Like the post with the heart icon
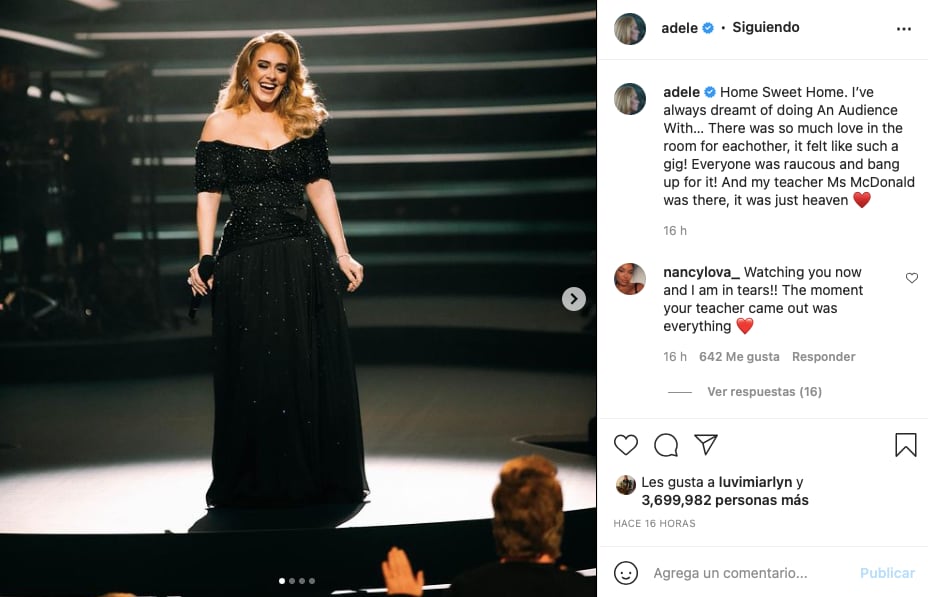The width and height of the screenshot is (928, 597). 626,444
